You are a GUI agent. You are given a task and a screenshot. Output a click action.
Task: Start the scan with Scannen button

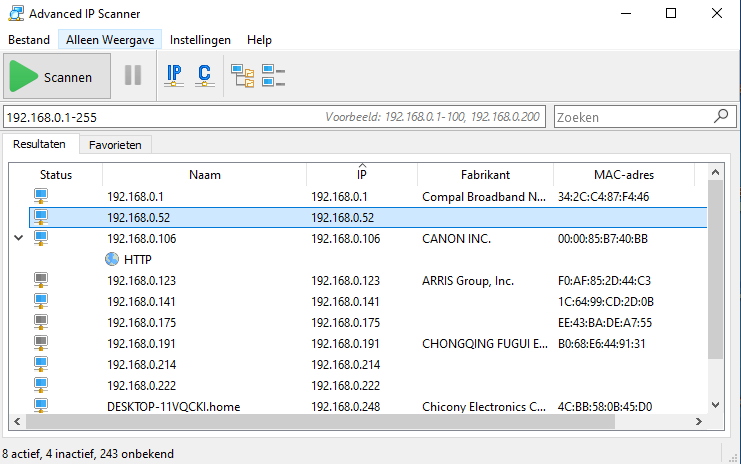[x=57, y=76]
